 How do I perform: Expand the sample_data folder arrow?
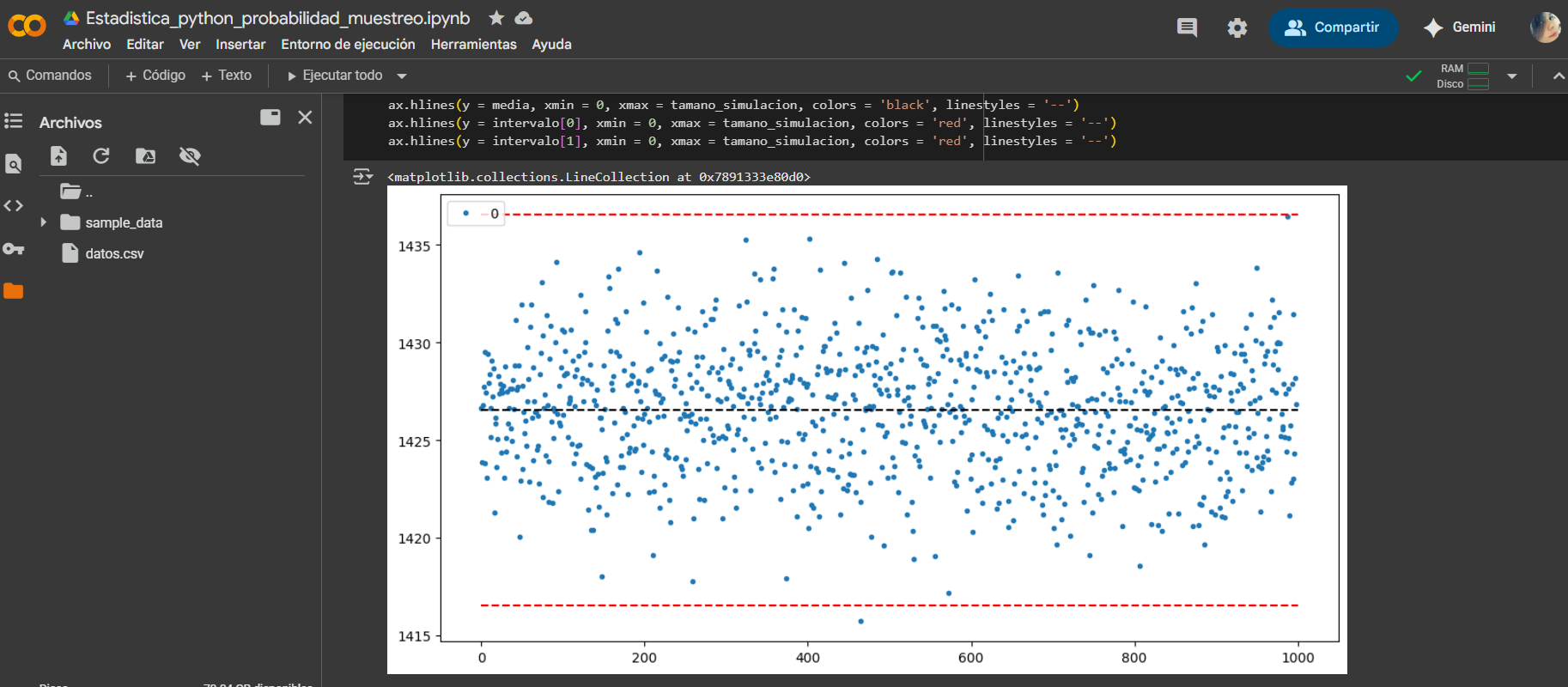click(x=44, y=222)
